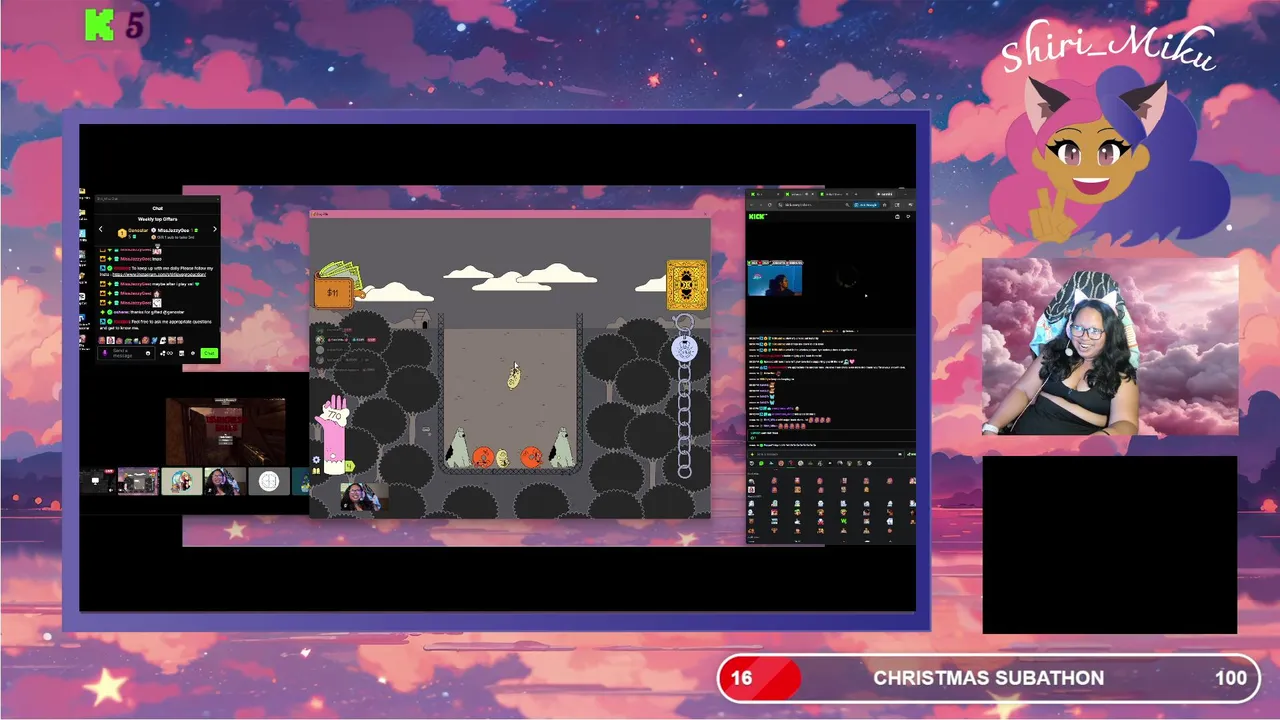Click the green Kick K logo overlay

(x=99, y=25)
